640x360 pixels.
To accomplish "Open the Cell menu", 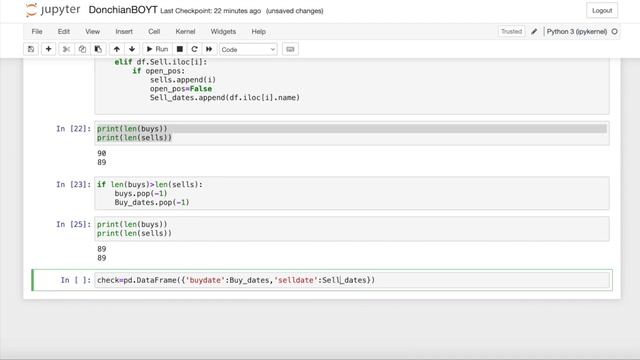I will click(154, 31).
